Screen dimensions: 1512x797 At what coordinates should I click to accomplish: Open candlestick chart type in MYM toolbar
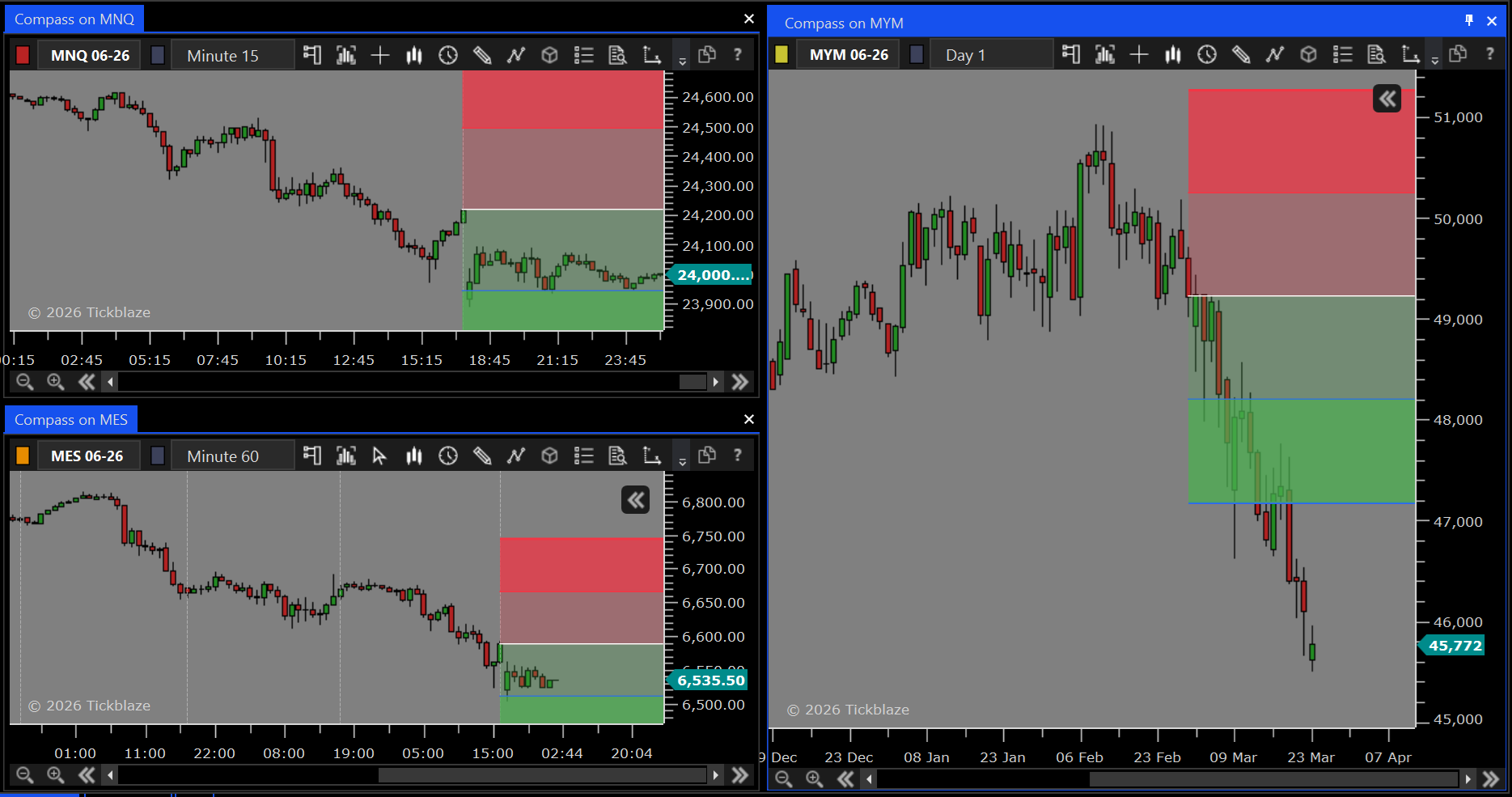tap(1172, 54)
